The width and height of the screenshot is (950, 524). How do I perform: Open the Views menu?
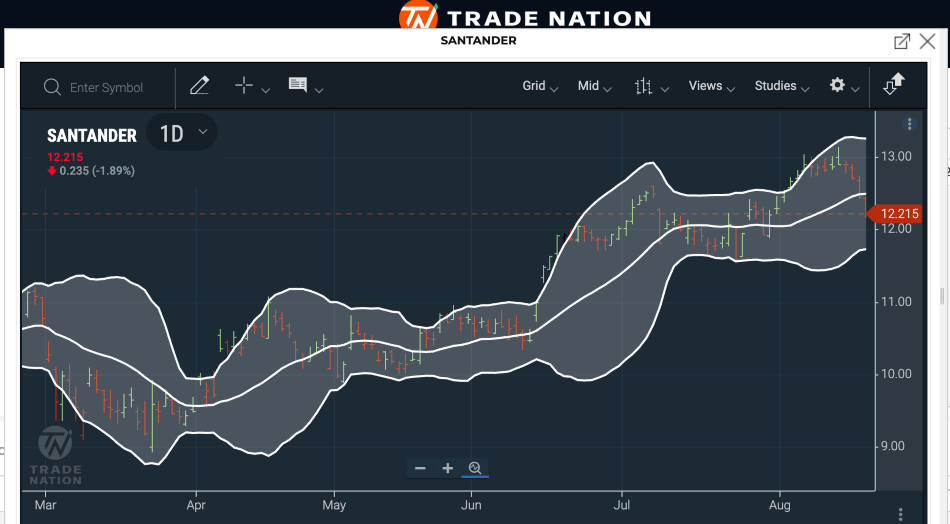711,86
